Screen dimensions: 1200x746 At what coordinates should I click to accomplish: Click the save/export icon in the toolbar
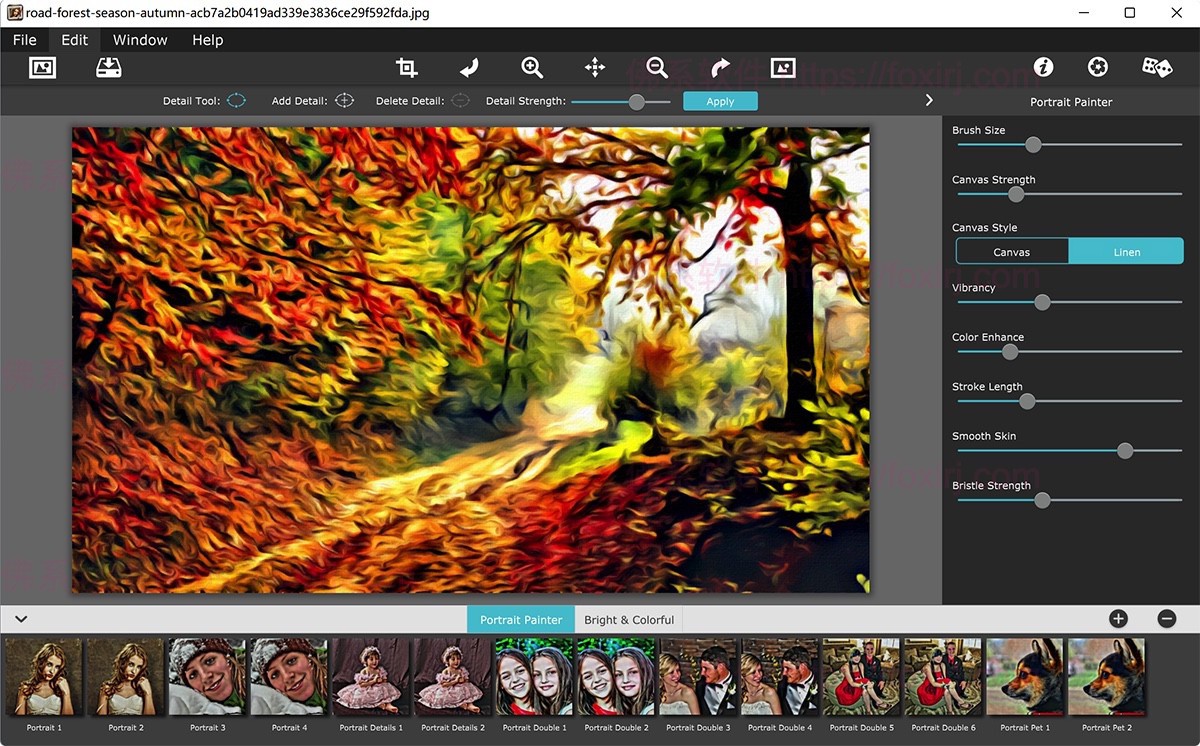[108, 67]
